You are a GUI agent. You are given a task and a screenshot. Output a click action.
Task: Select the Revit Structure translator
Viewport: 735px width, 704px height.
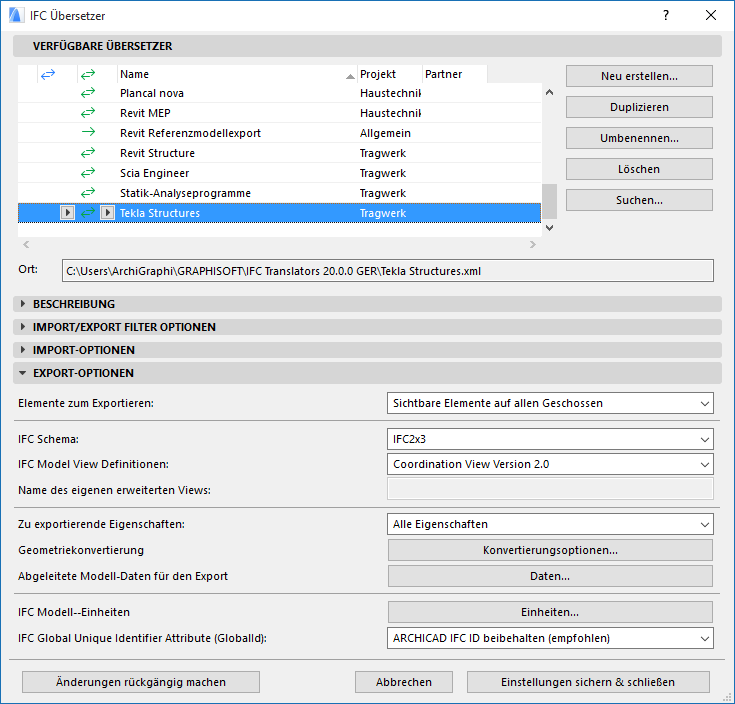pos(279,153)
